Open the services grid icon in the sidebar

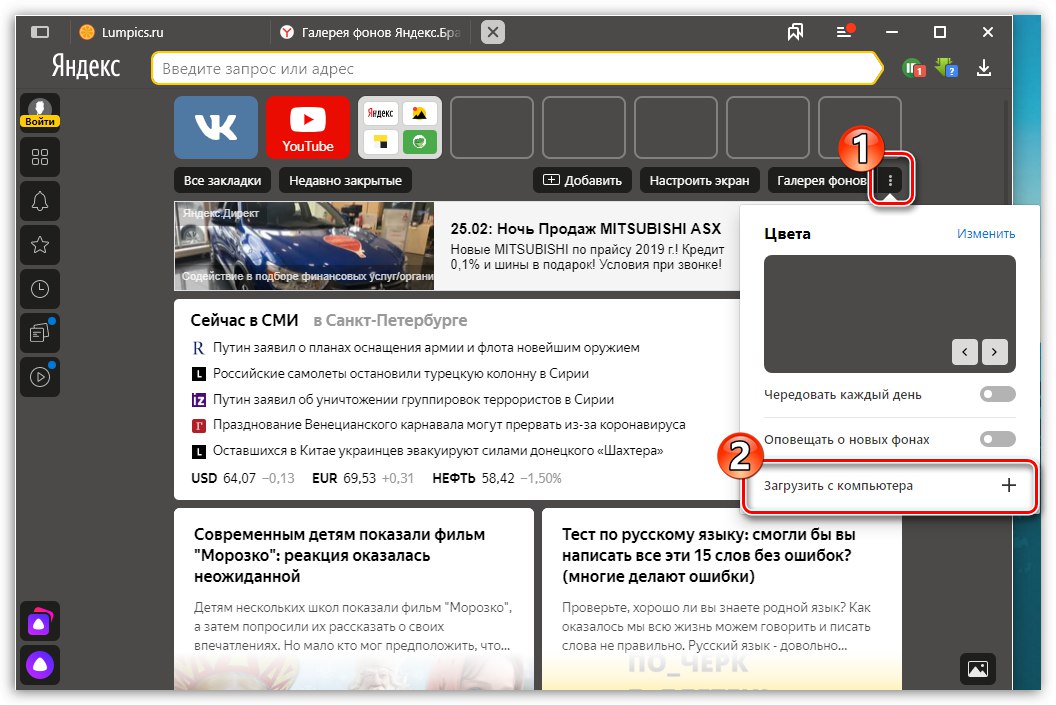click(x=40, y=157)
